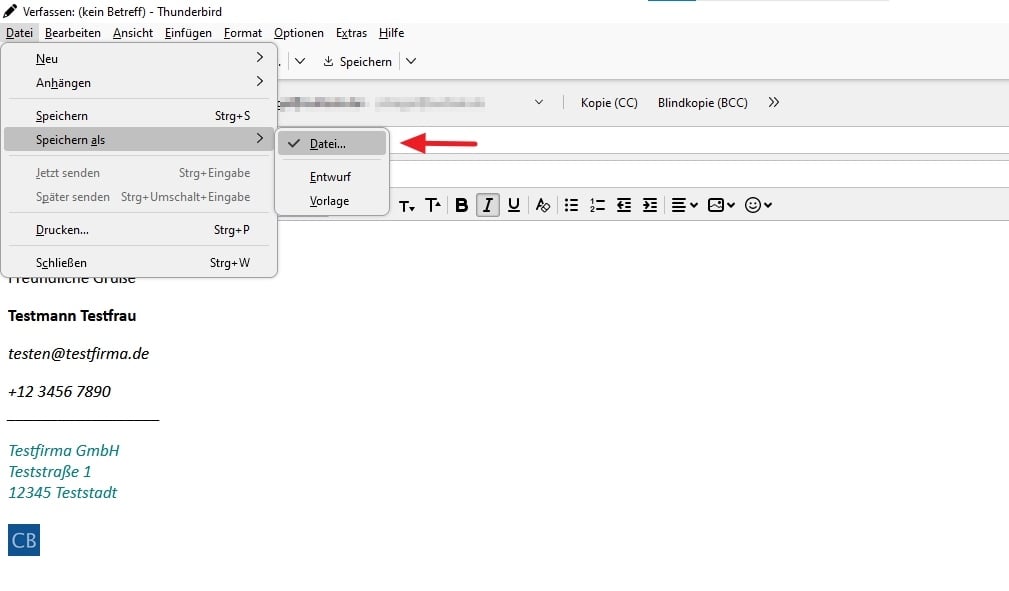Toggle underline text formatting

pos(513,205)
